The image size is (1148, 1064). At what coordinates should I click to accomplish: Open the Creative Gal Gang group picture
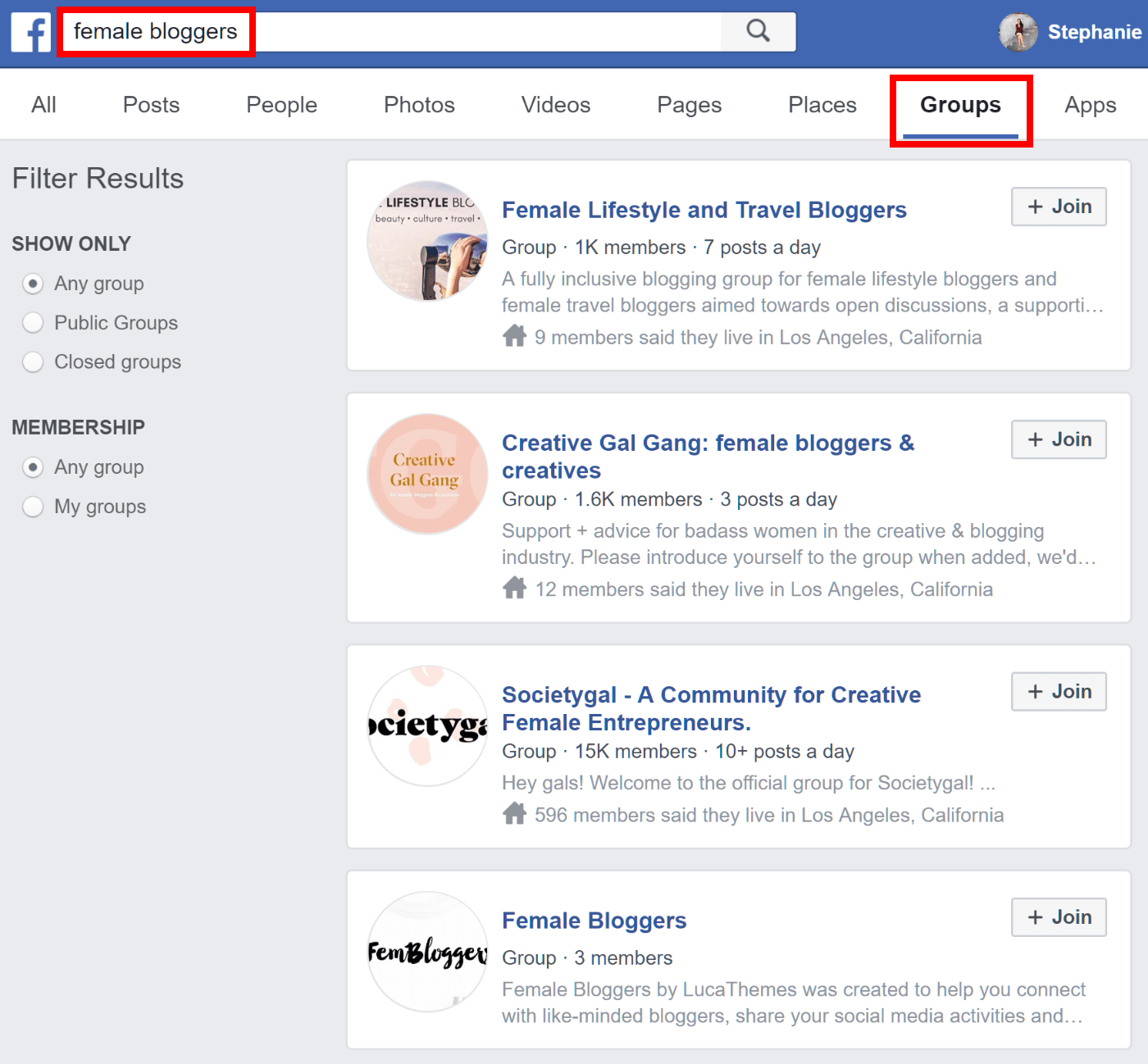coord(427,474)
